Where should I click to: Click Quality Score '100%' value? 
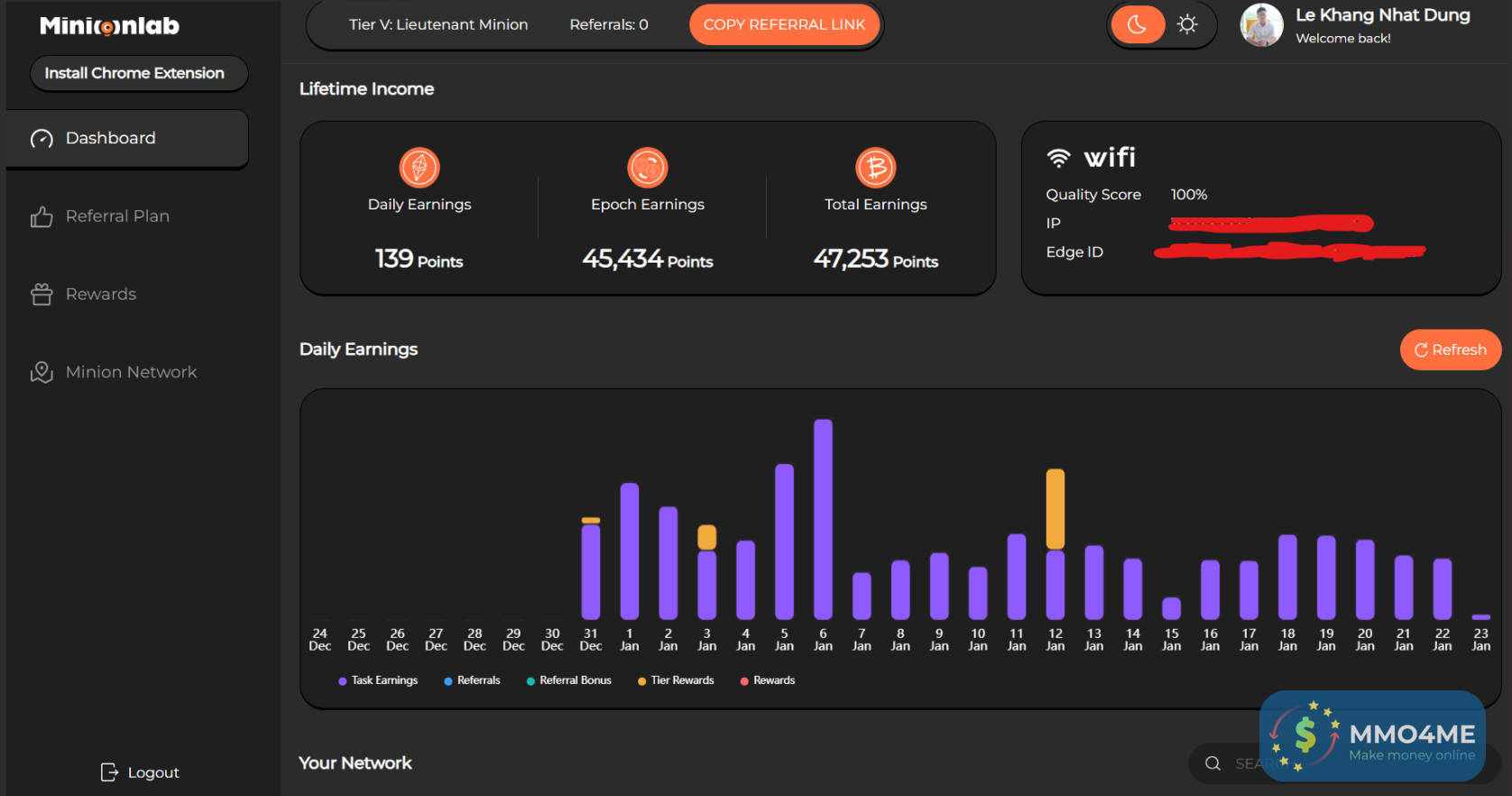click(x=1189, y=195)
